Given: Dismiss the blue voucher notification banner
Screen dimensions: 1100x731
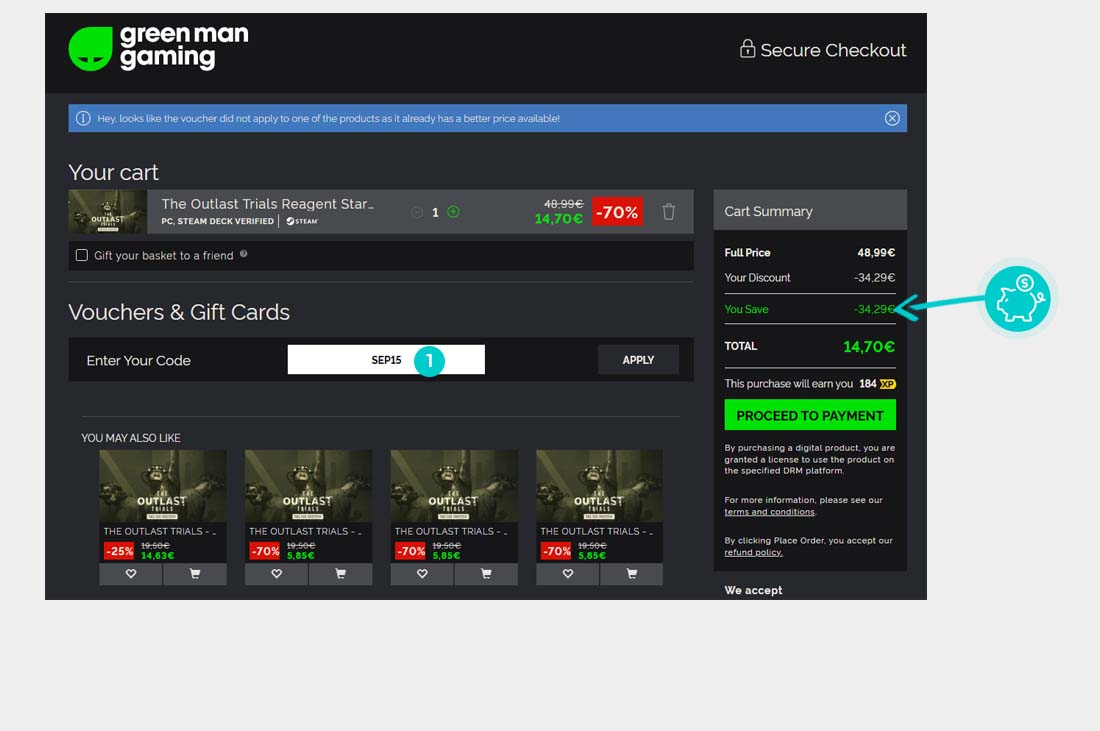Looking at the screenshot, I should point(892,118).
